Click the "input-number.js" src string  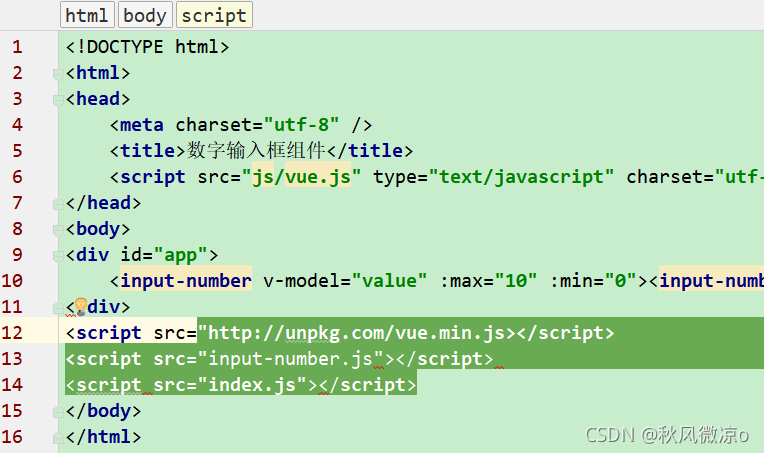290,359
